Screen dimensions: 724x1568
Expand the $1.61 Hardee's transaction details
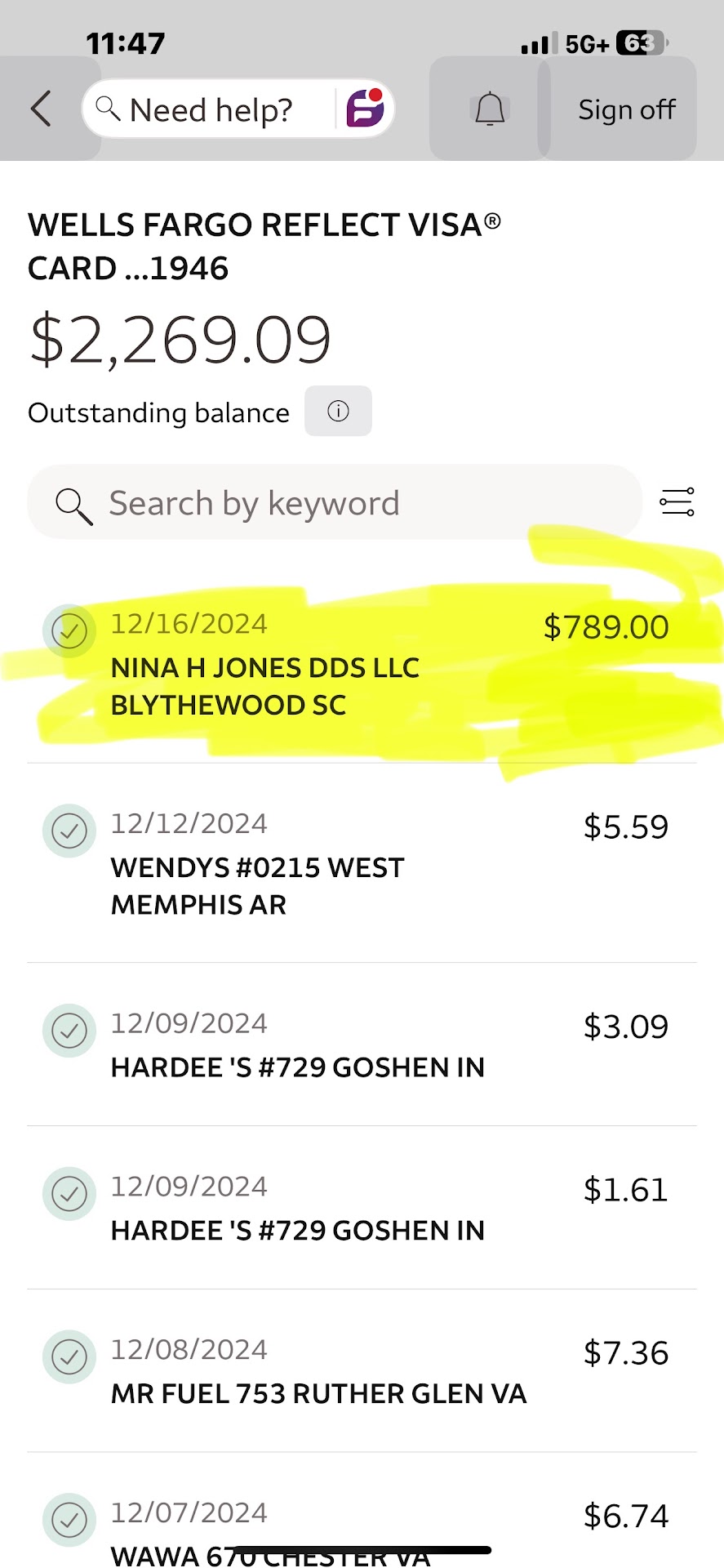(359, 1209)
